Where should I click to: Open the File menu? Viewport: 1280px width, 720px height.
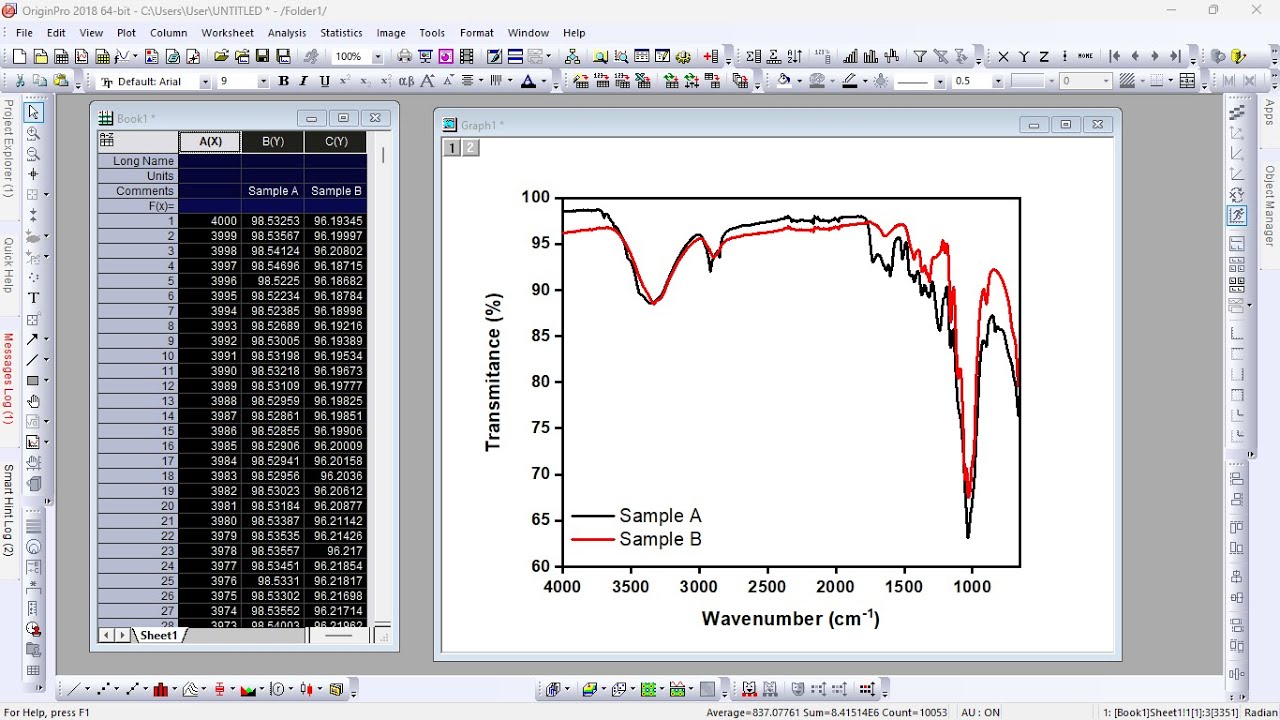[x=24, y=33]
